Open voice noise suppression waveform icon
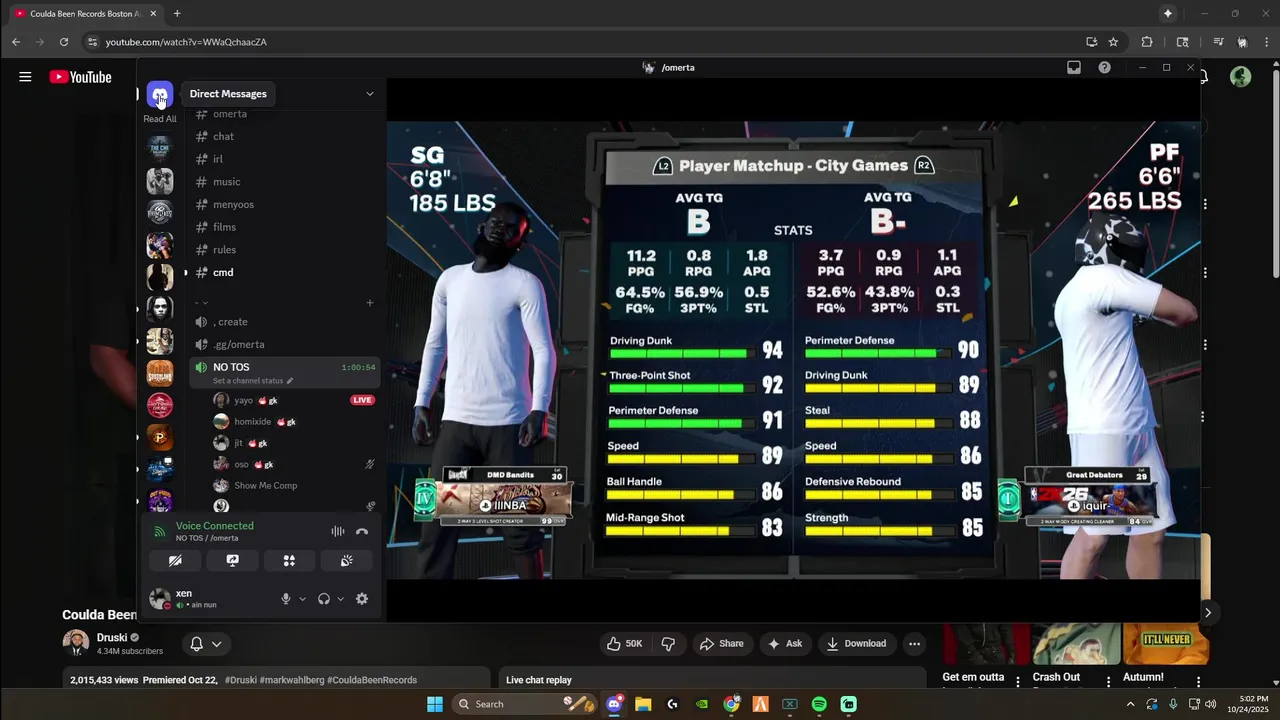1280x720 pixels. 338,532
